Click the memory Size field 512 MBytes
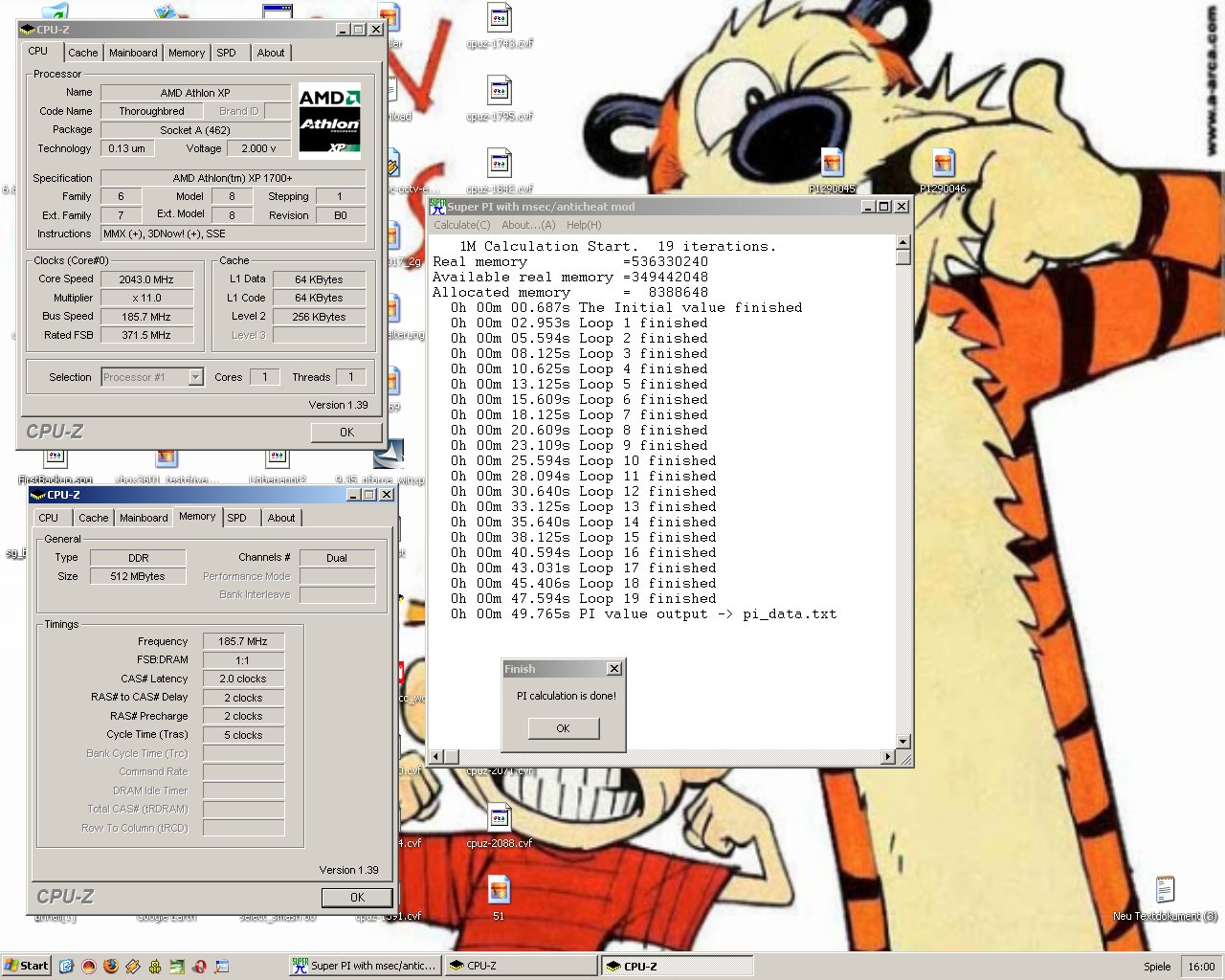 pos(137,576)
